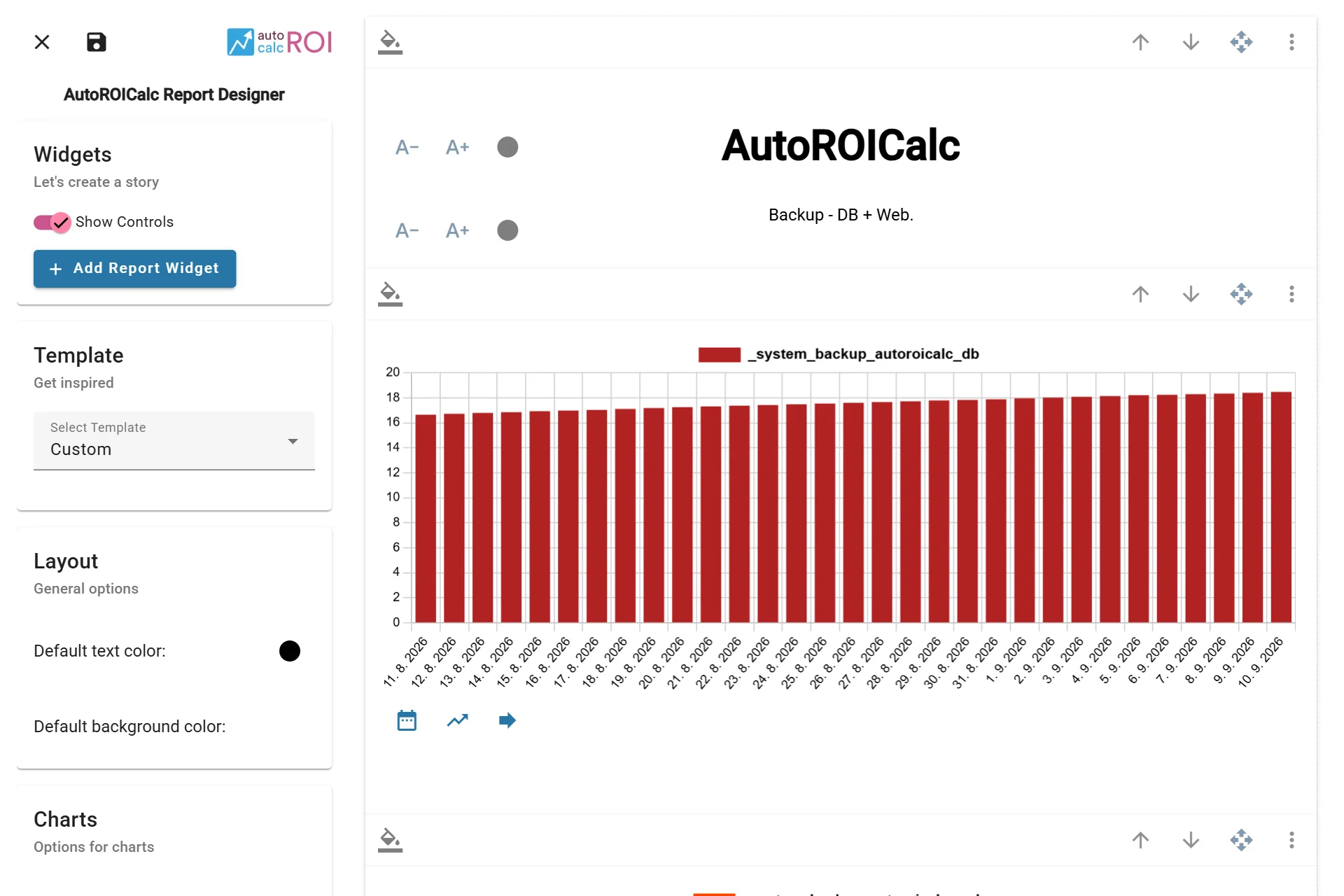This screenshot has width=1344, height=896.
Task: Open the bar chart widget's three-dot menu
Action: (x=1292, y=294)
